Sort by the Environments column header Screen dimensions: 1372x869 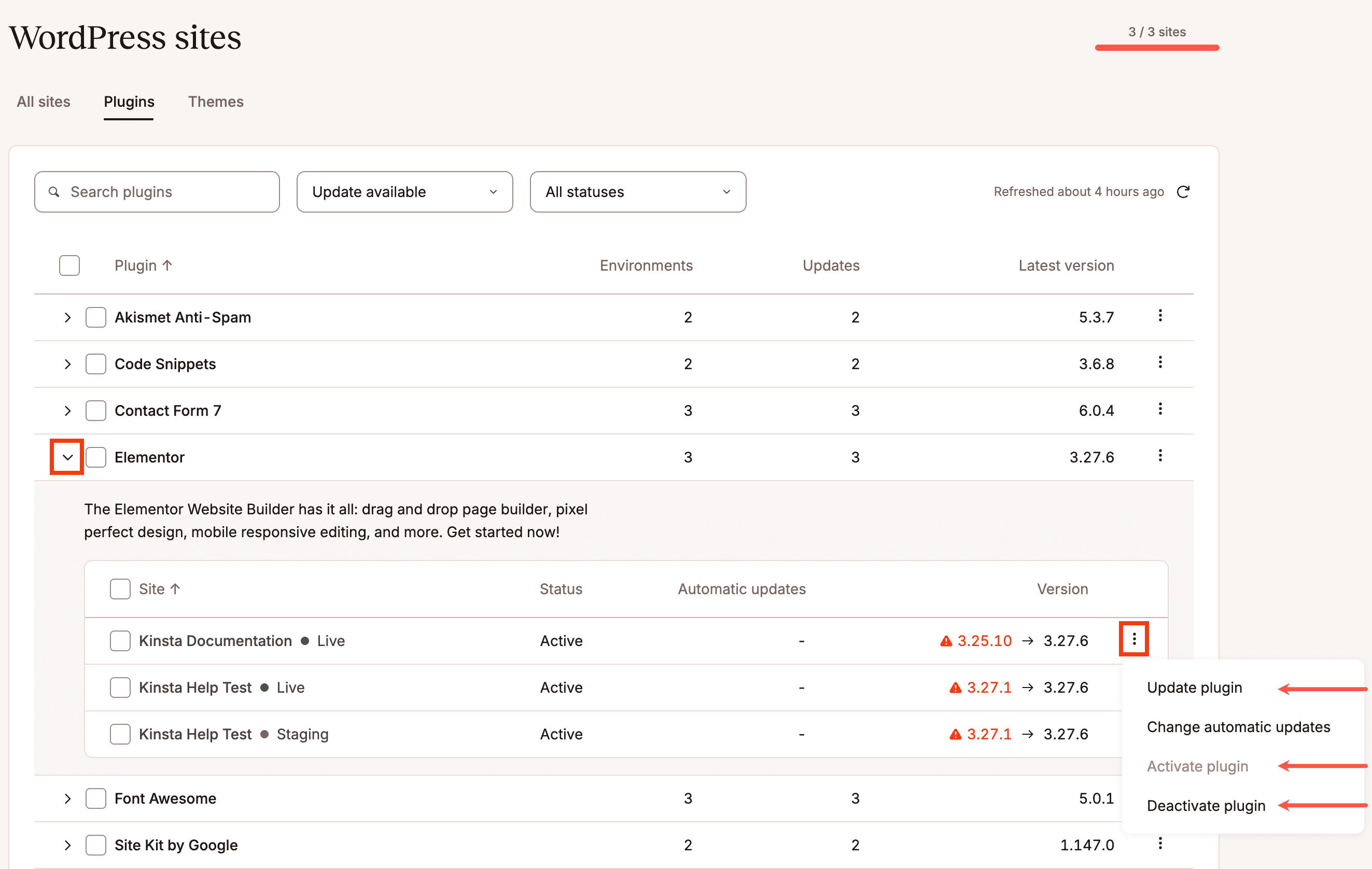click(646, 265)
